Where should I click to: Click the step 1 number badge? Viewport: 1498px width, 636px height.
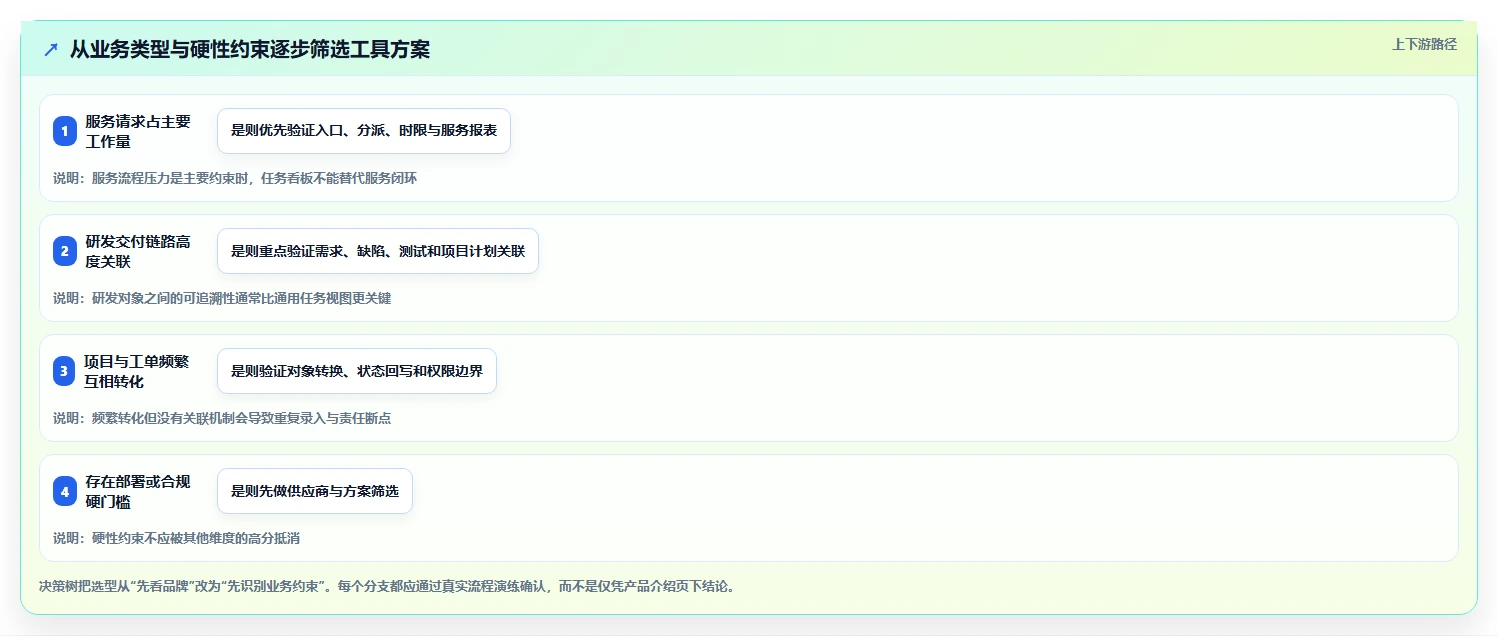pos(65,131)
